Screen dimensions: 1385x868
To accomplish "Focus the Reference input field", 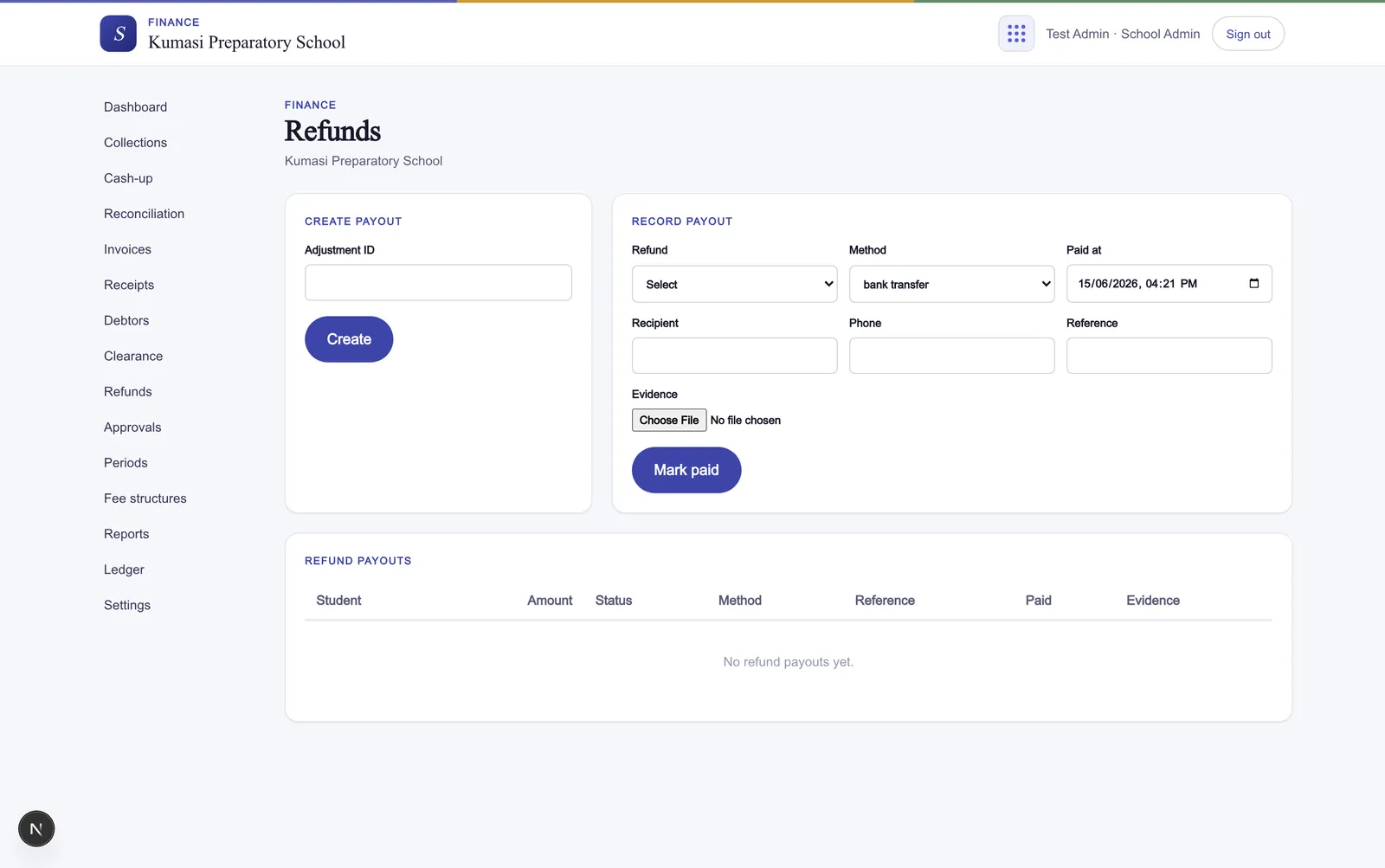I will point(1169,356).
